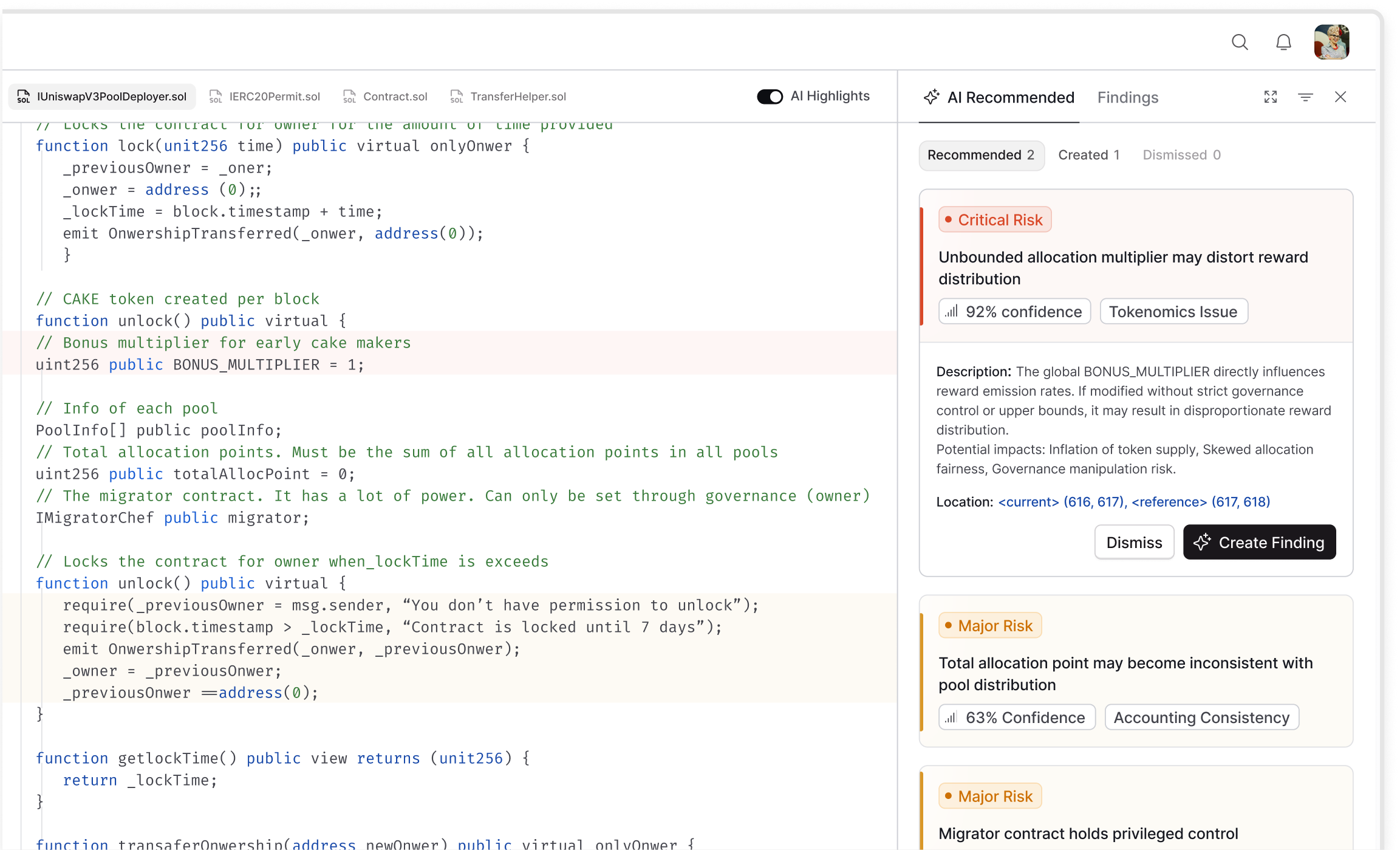Open the Total allocation point finding title
Screen dimensions: 1400x850
[x=1125, y=674]
